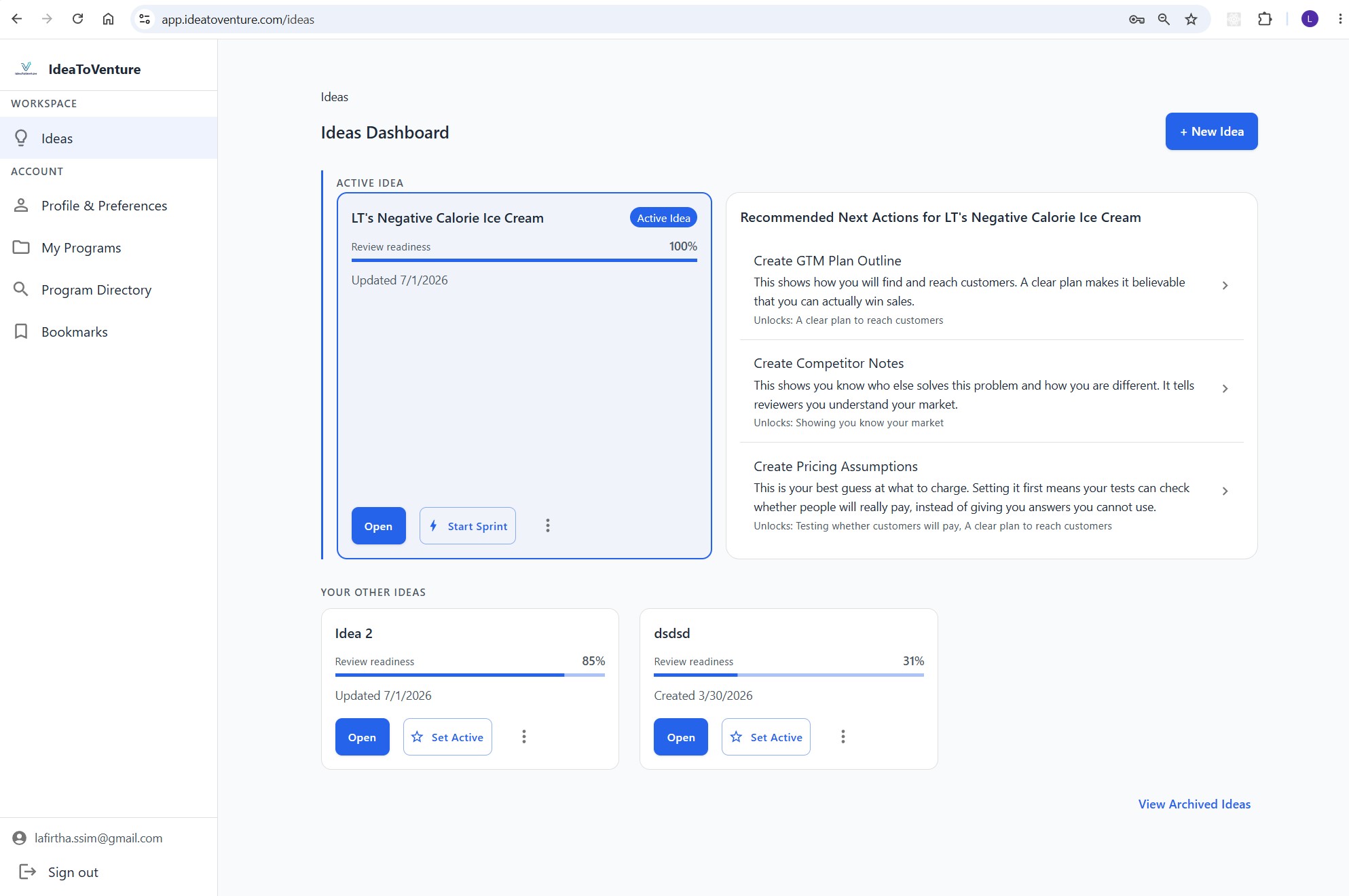Click the browser back arrow
The width and height of the screenshot is (1349, 896).
17,19
